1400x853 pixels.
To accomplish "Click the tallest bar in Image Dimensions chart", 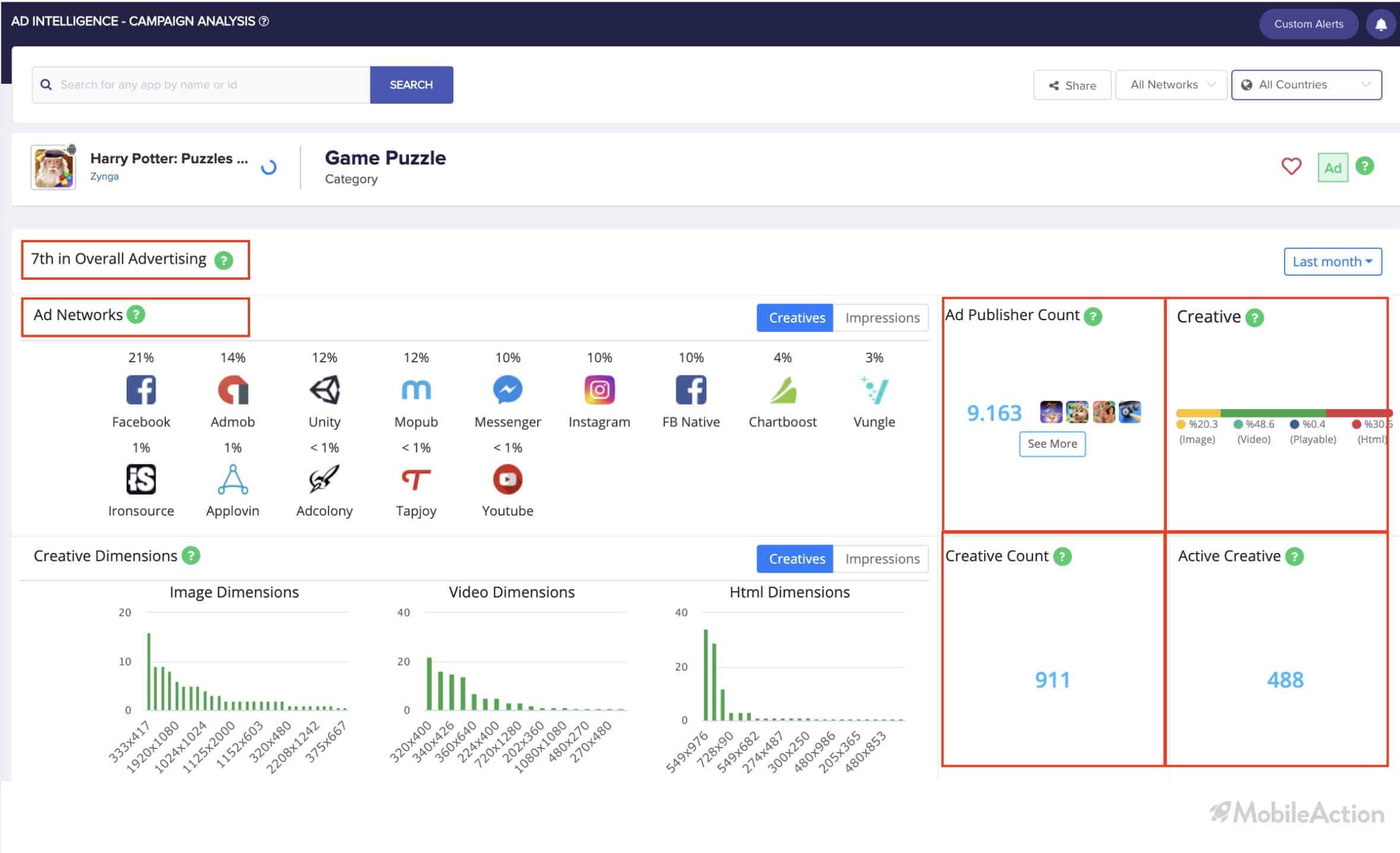I will point(149,672).
